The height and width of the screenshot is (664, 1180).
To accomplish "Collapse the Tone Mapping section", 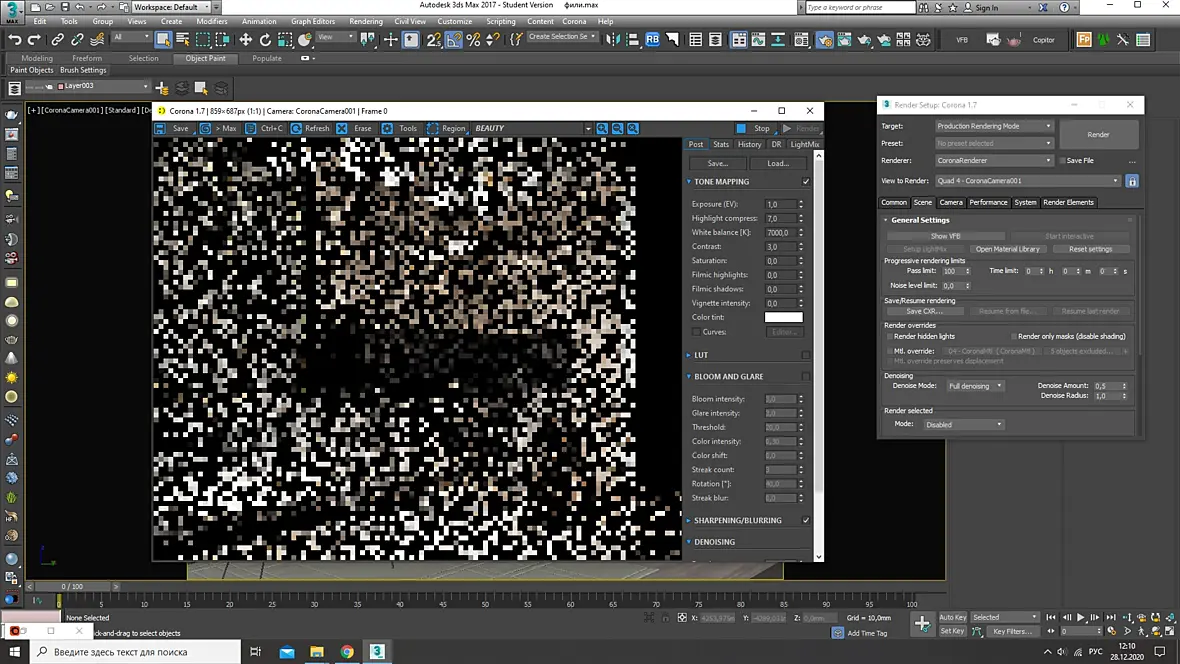I will coord(689,181).
